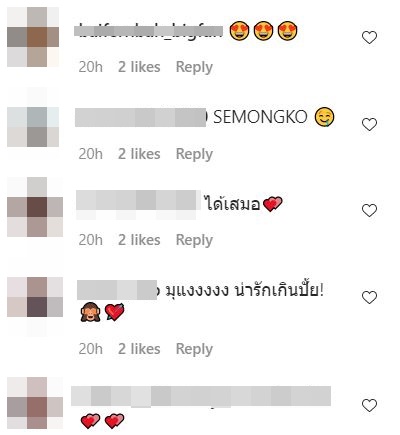400x435 pixels.
Task: Reply to the SEMONGKO comment
Action: [194, 154]
